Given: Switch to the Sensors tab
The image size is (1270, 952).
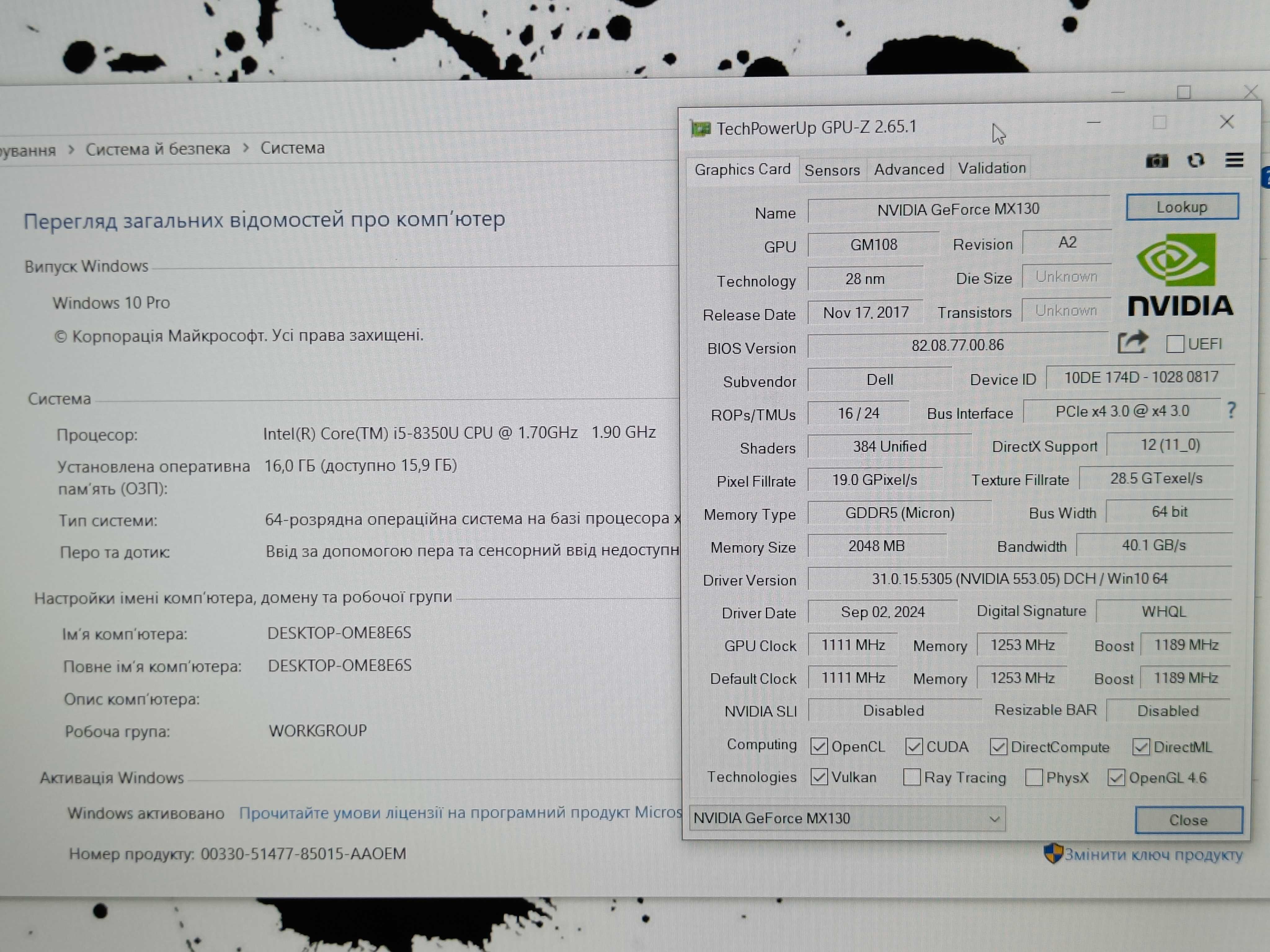Looking at the screenshot, I should 832,170.
